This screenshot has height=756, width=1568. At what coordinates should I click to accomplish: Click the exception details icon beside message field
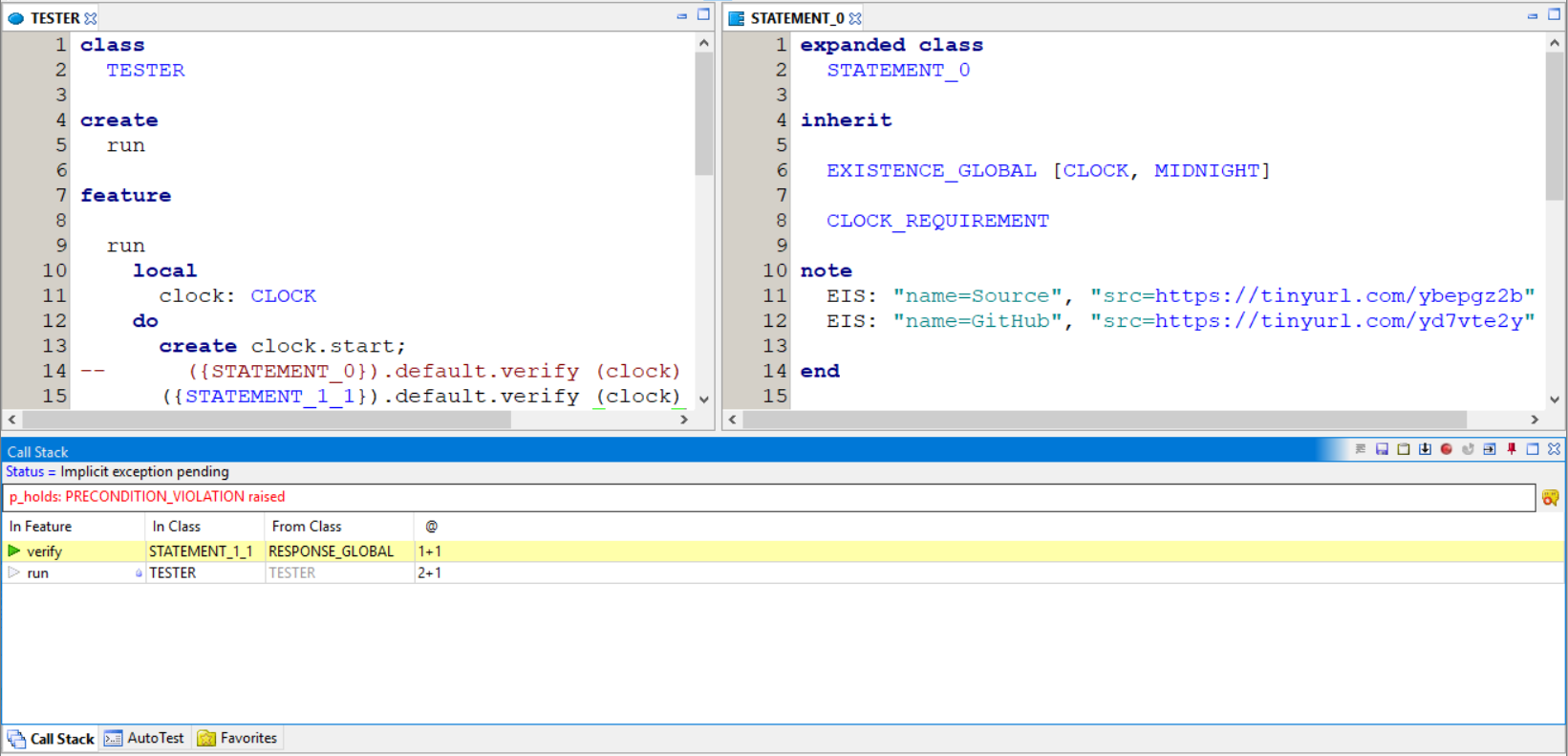click(x=1550, y=497)
